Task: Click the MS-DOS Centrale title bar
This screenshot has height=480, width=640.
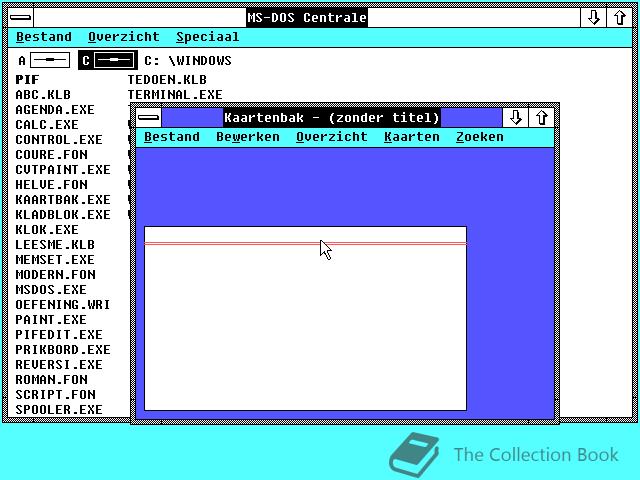Action: 307,18
